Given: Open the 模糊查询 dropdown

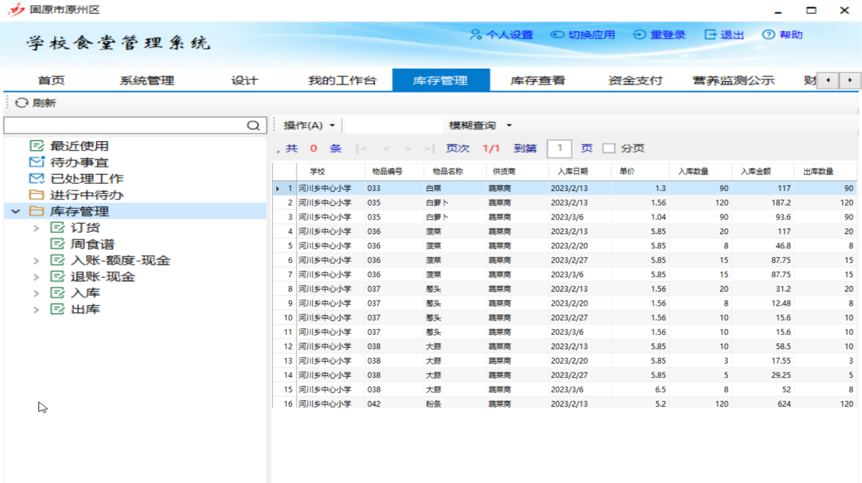Looking at the screenshot, I should coord(480,126).
